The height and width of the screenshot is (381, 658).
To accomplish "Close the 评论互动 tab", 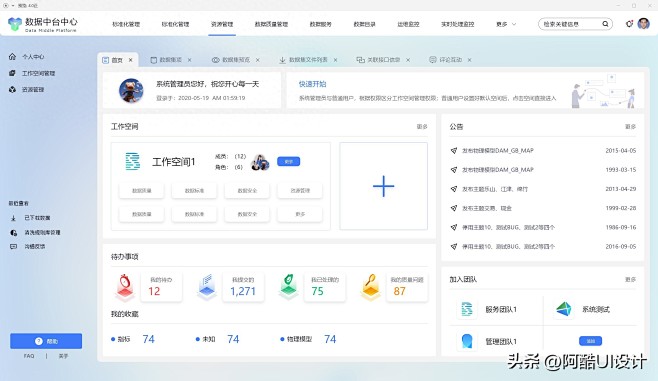I will [x=470, y=60].
